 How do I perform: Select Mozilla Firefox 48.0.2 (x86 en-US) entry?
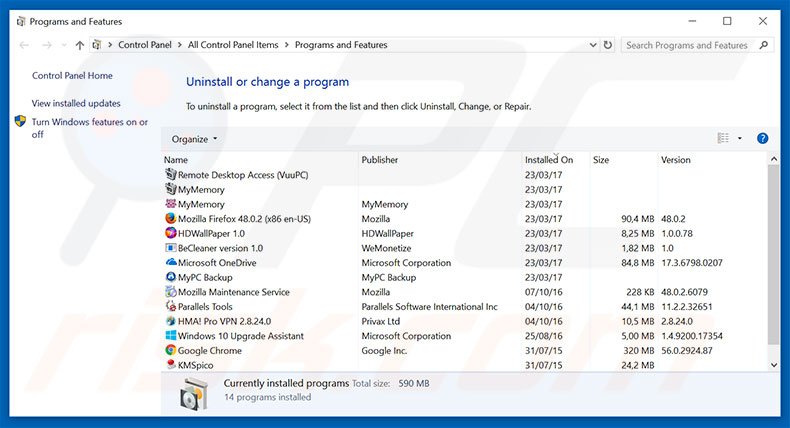pyautogui.click(x=244, y=219)
